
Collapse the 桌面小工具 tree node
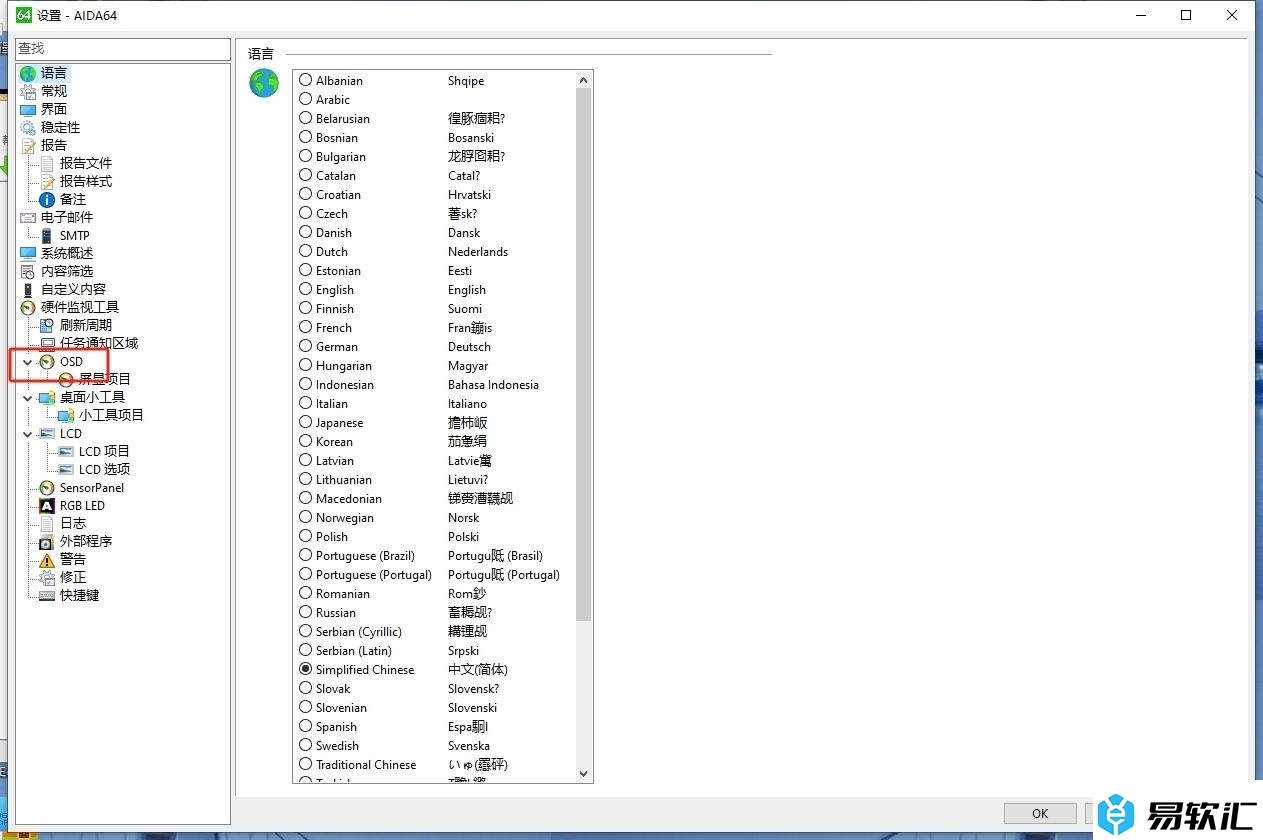click(x=28, y=397)
